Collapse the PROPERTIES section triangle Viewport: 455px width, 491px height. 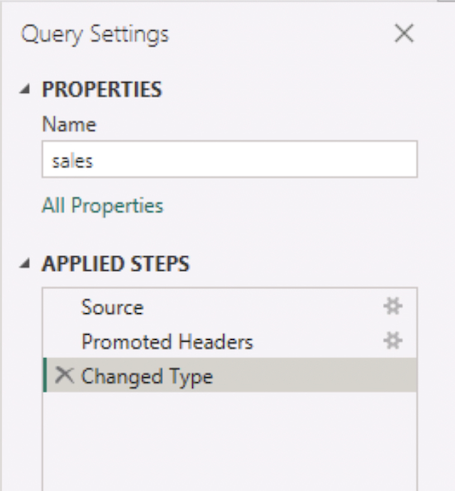pyautogui.click(x=25, y=89)
